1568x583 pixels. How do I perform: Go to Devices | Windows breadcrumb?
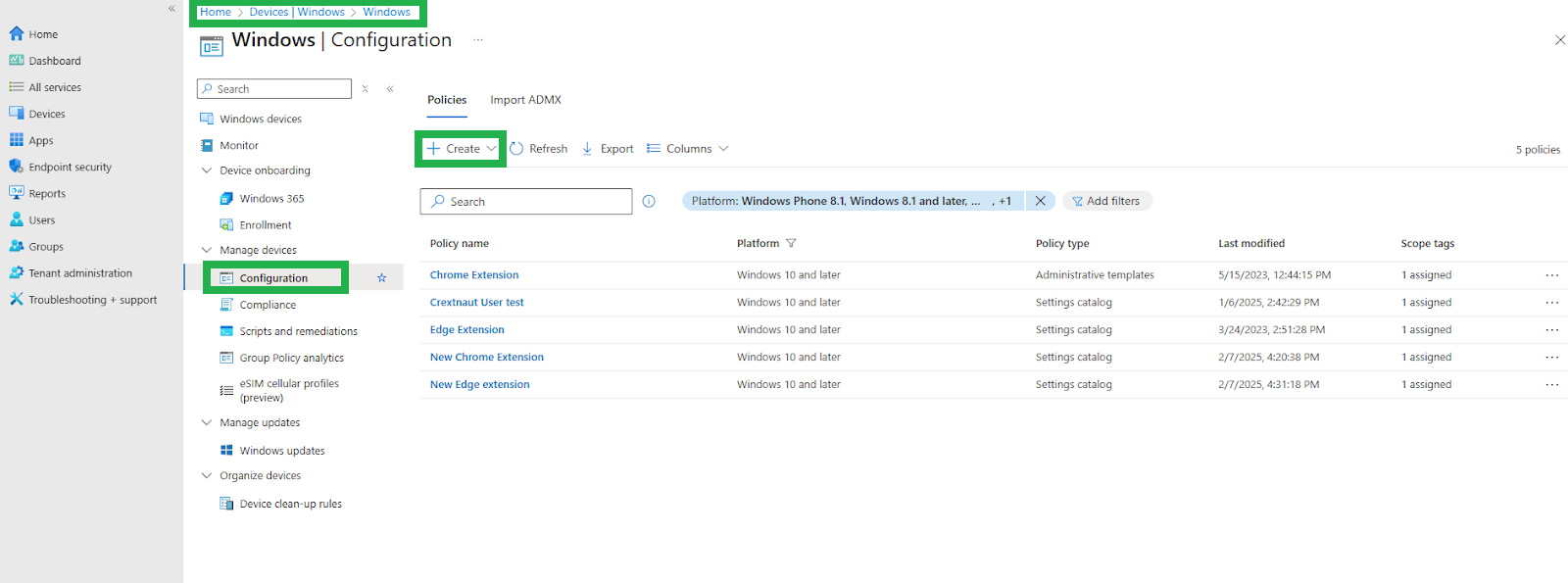pos(297,12)
